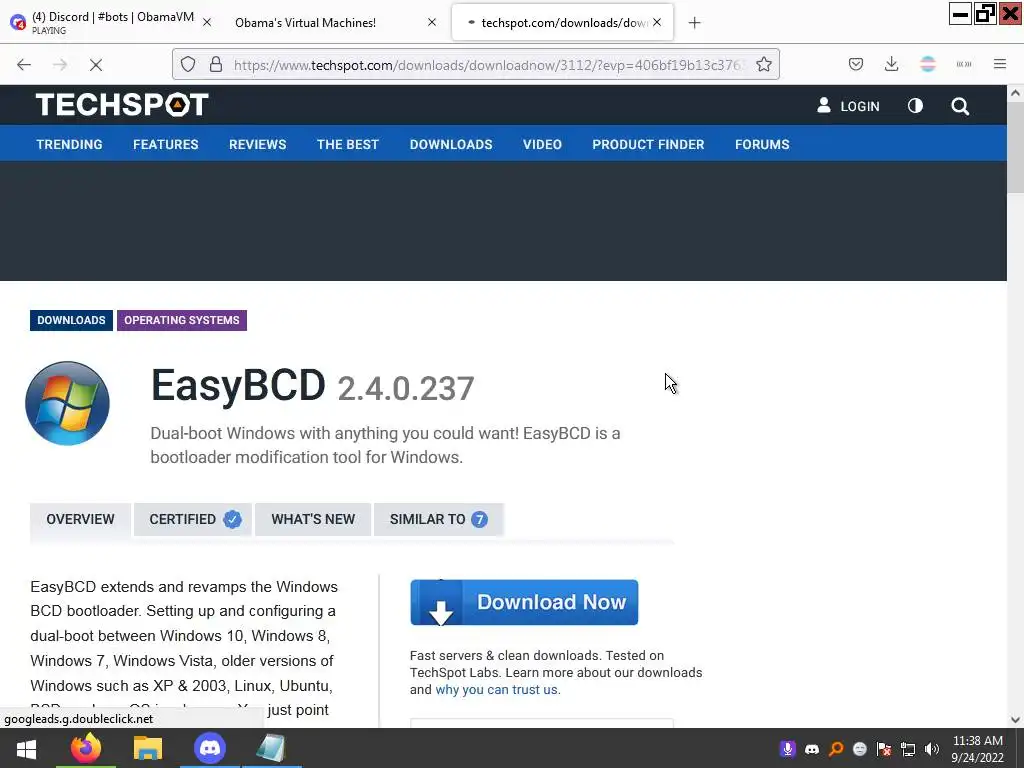Click the striped circular extension icon
Viewport: 1024px width, 768px height.
point(928,64)
